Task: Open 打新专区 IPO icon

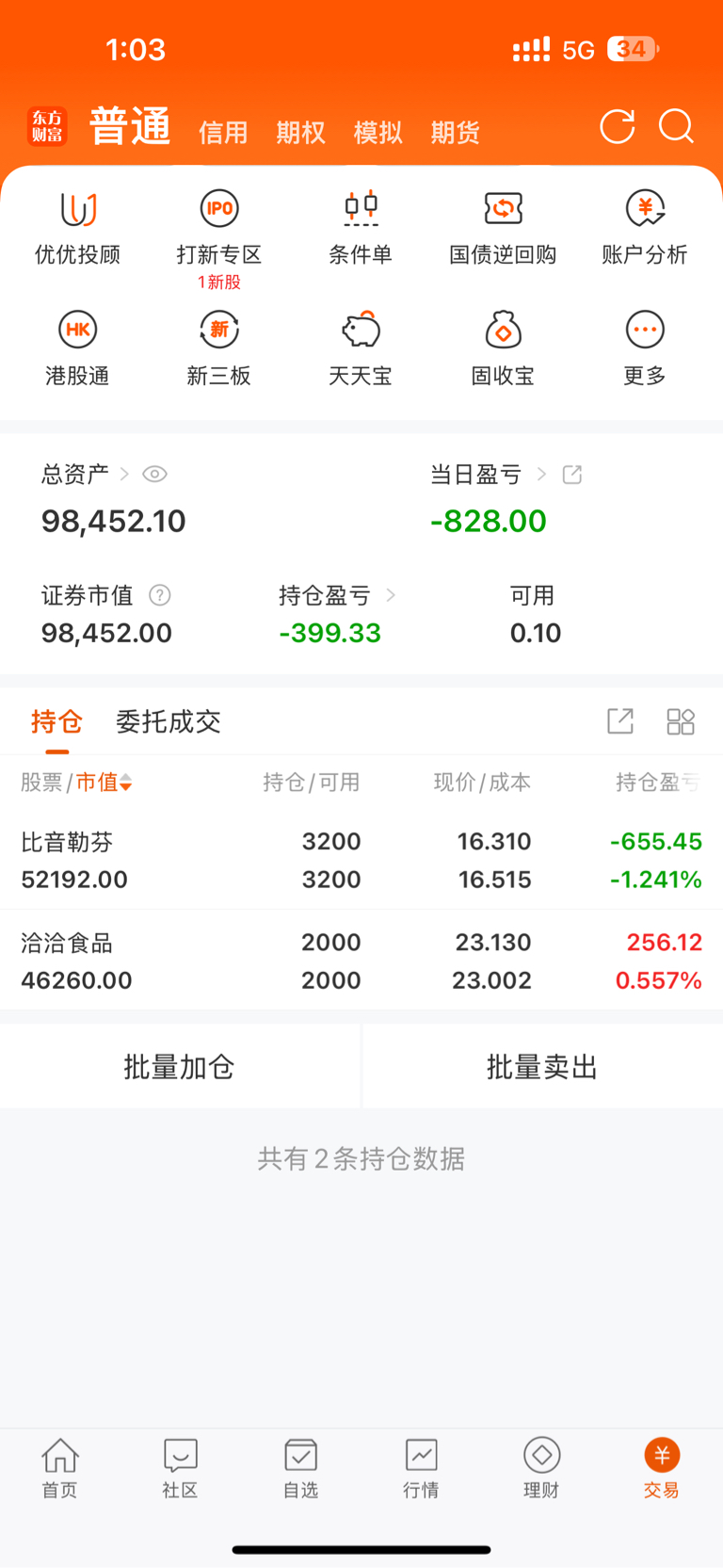Action: pos(219,209)
